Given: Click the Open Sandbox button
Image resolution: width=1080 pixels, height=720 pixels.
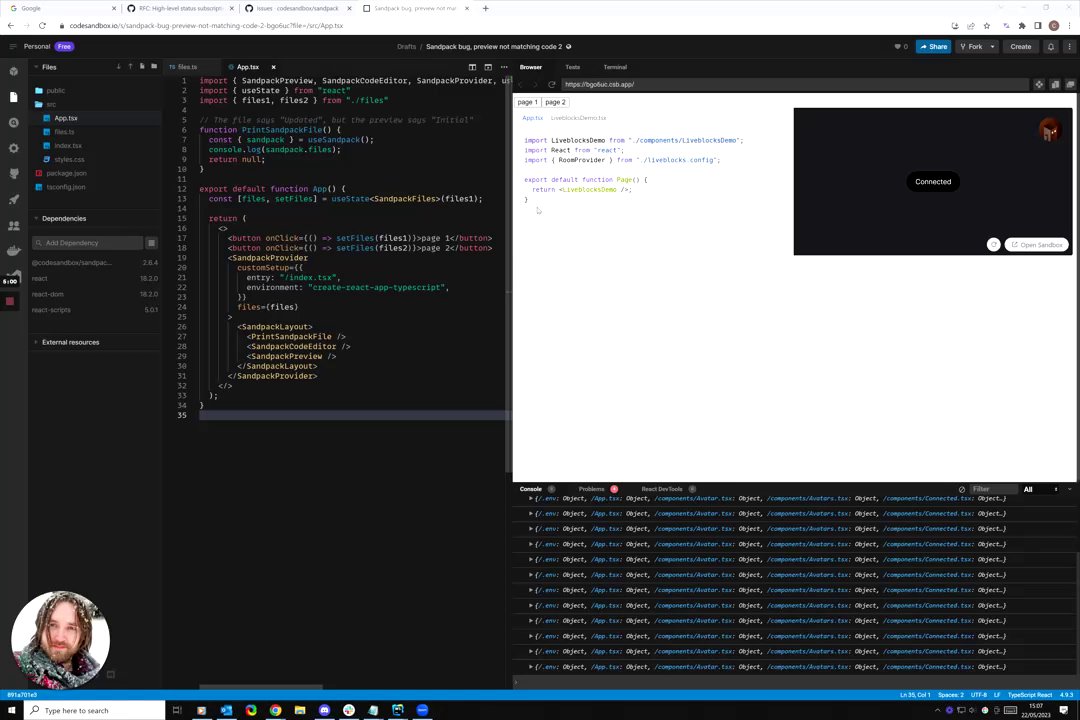Looking at the screenshot, I should (1037, 245).
